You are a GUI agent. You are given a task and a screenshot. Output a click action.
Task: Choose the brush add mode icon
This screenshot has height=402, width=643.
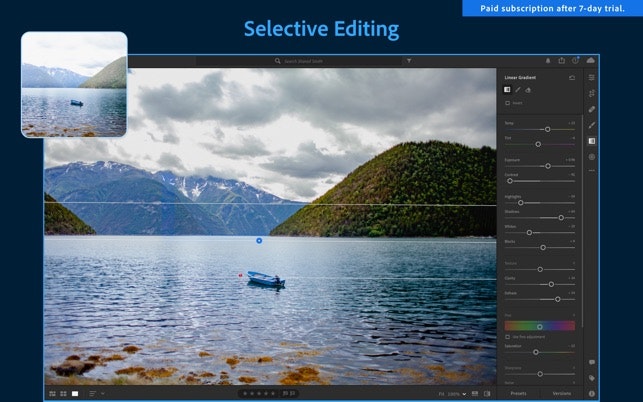coord(518,89)
